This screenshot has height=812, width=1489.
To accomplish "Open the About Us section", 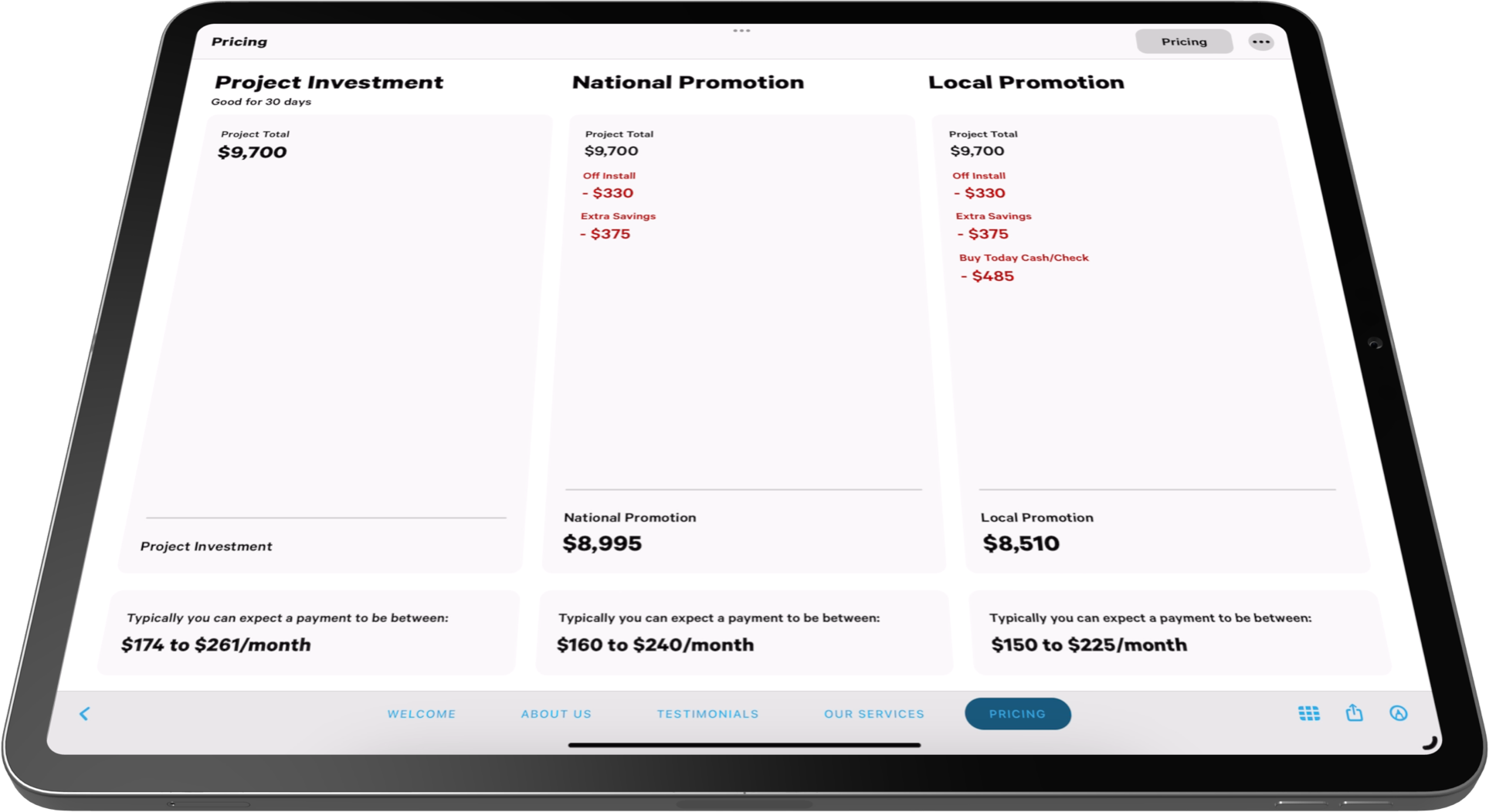I will (556, 714).
